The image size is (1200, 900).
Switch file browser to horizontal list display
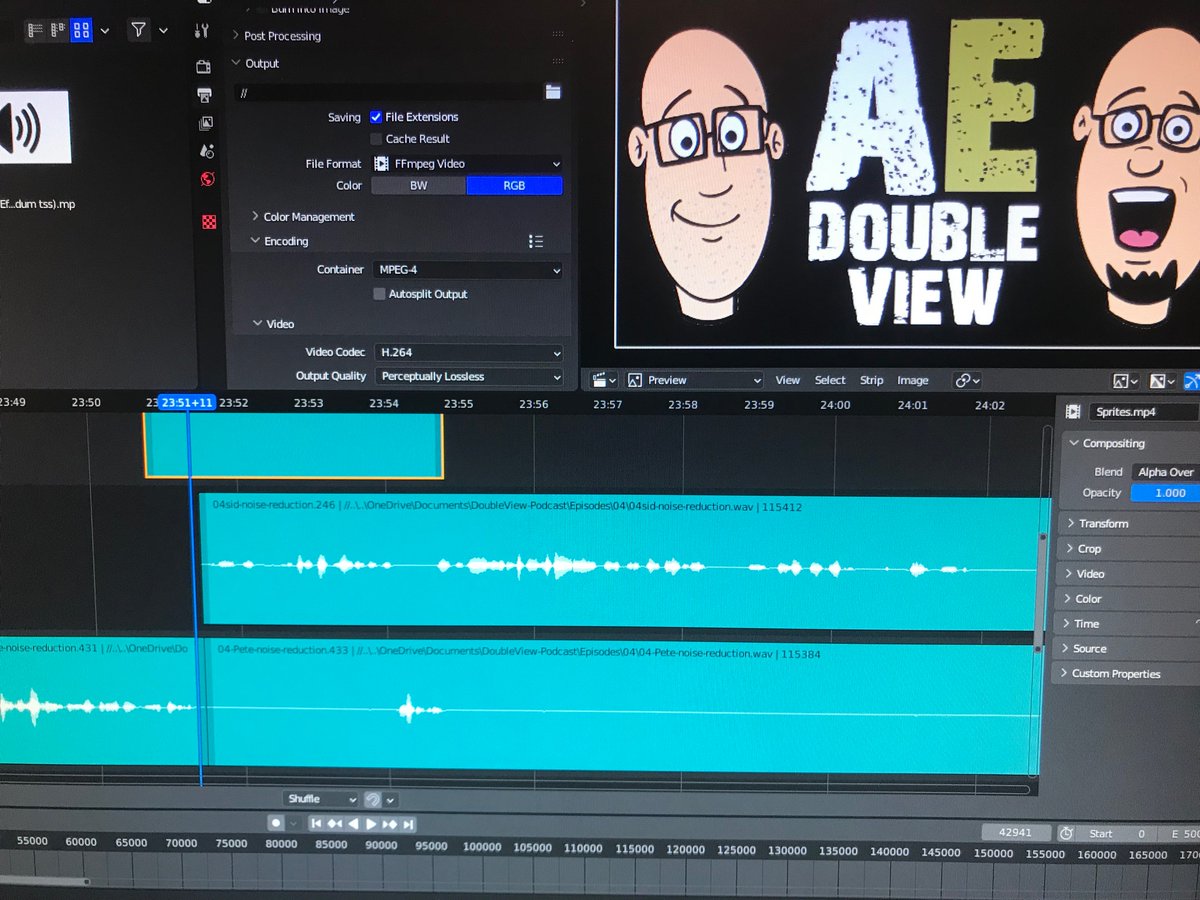[x=59, y=30]
